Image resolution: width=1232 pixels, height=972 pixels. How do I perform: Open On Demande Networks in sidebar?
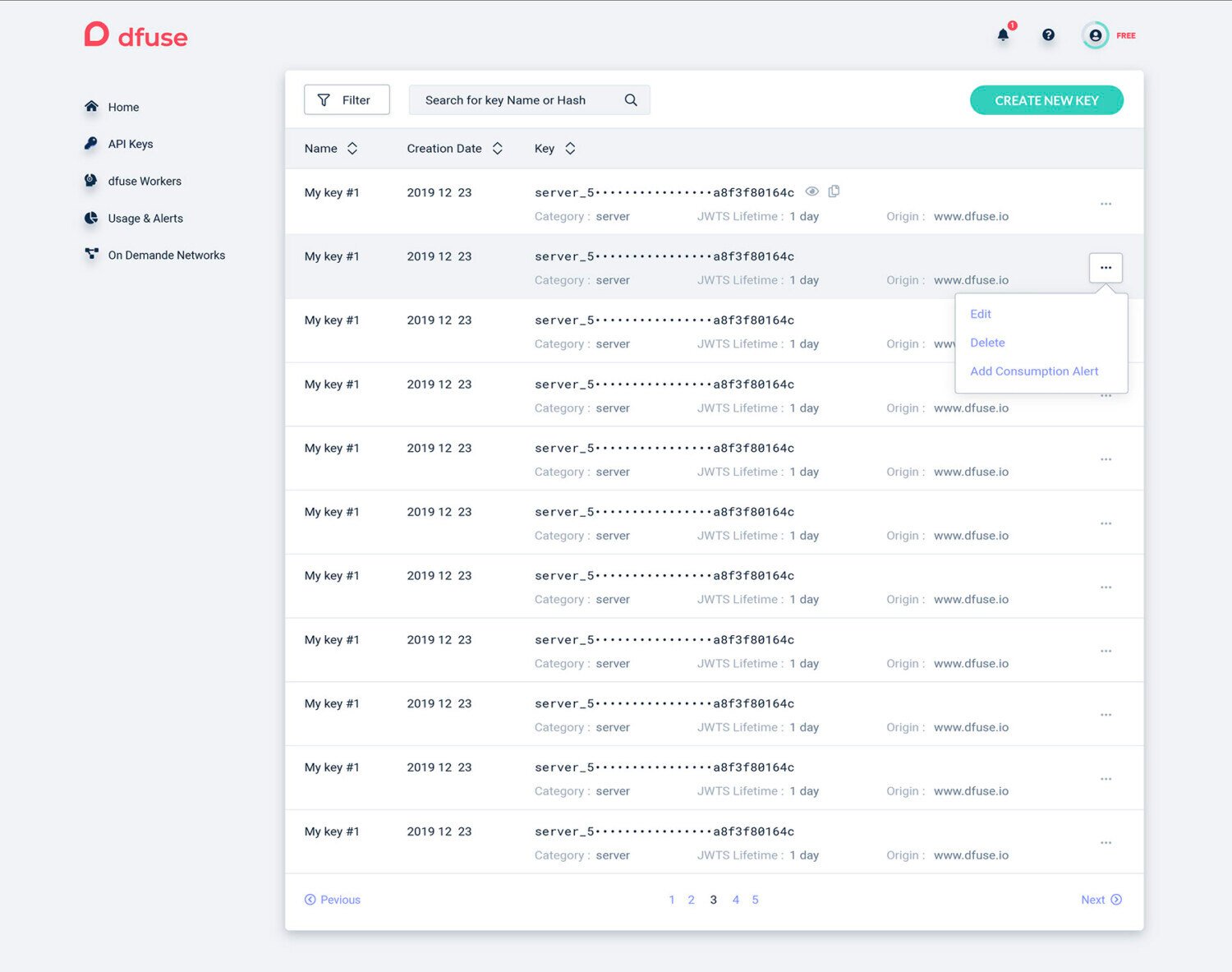[167, 255]
